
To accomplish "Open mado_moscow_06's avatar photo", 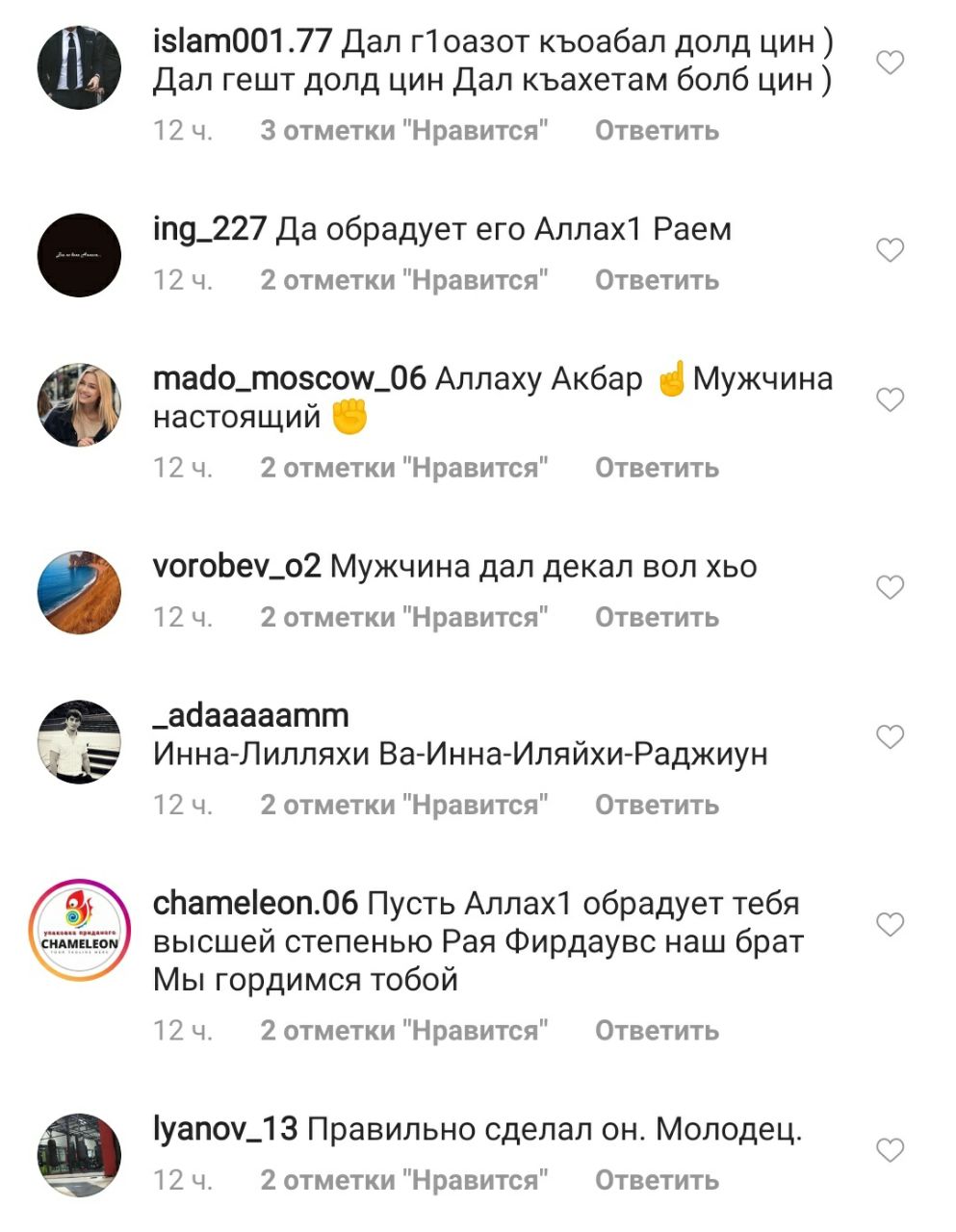I will pyautogui.click(x=79, y=404).
